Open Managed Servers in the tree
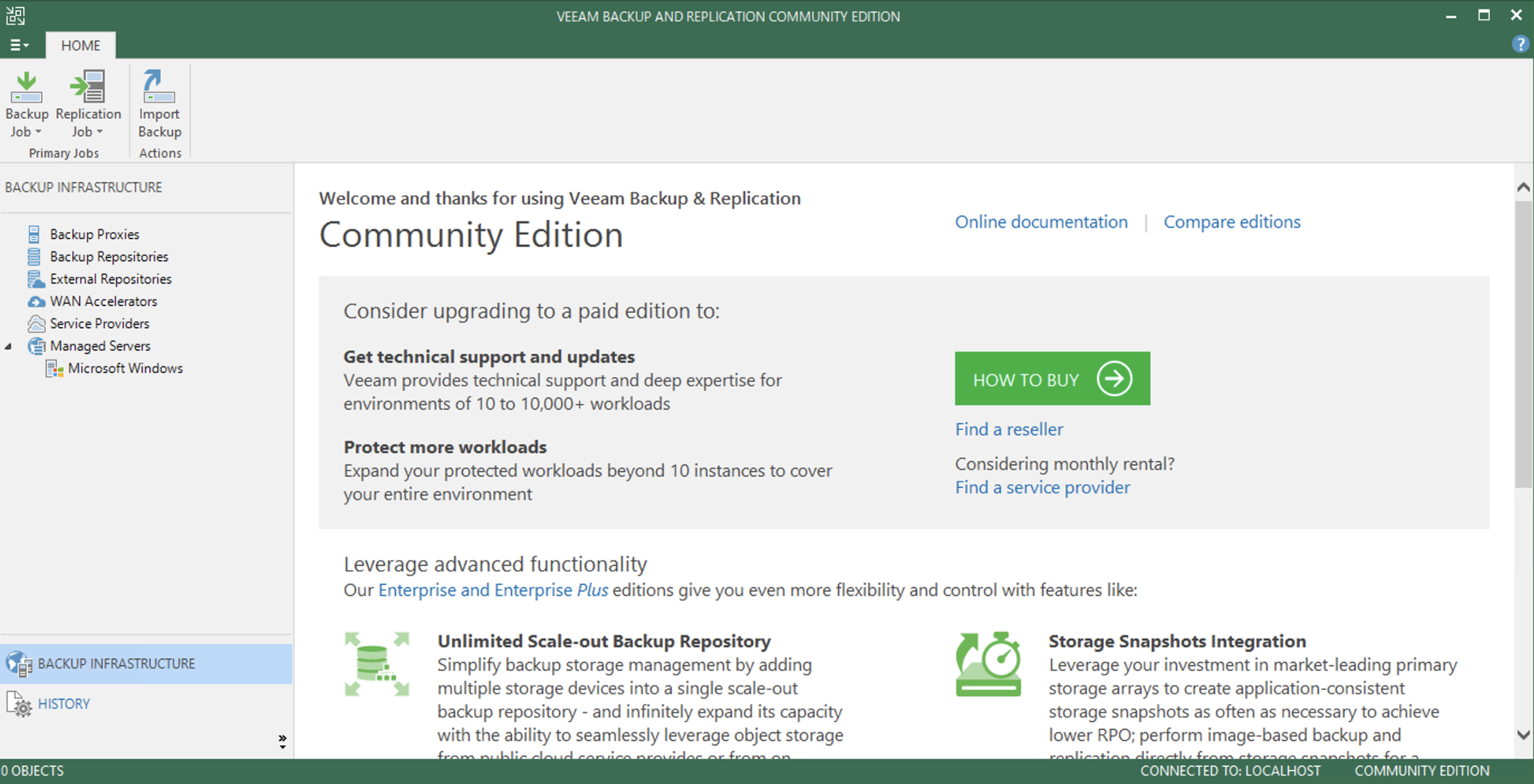Image resolution: width=1534 pixels, height=784 pixels. (100, 346)
